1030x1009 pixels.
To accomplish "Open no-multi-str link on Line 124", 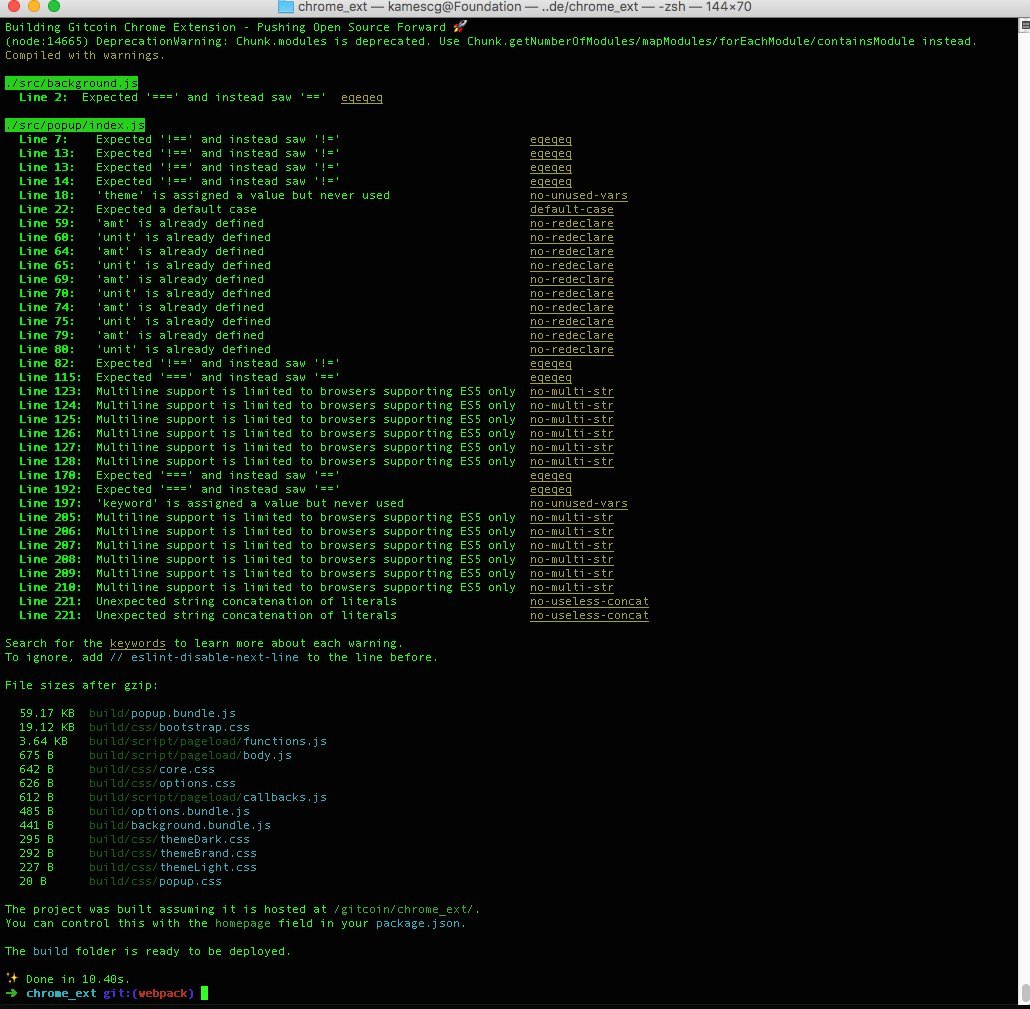I will [571, 405].
